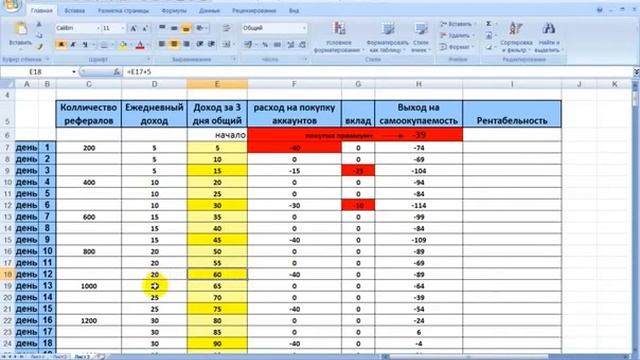This screenshot has width=640, height=360.
Task: Click in the formula bar showing =E17+5
Action: (378, 72)
